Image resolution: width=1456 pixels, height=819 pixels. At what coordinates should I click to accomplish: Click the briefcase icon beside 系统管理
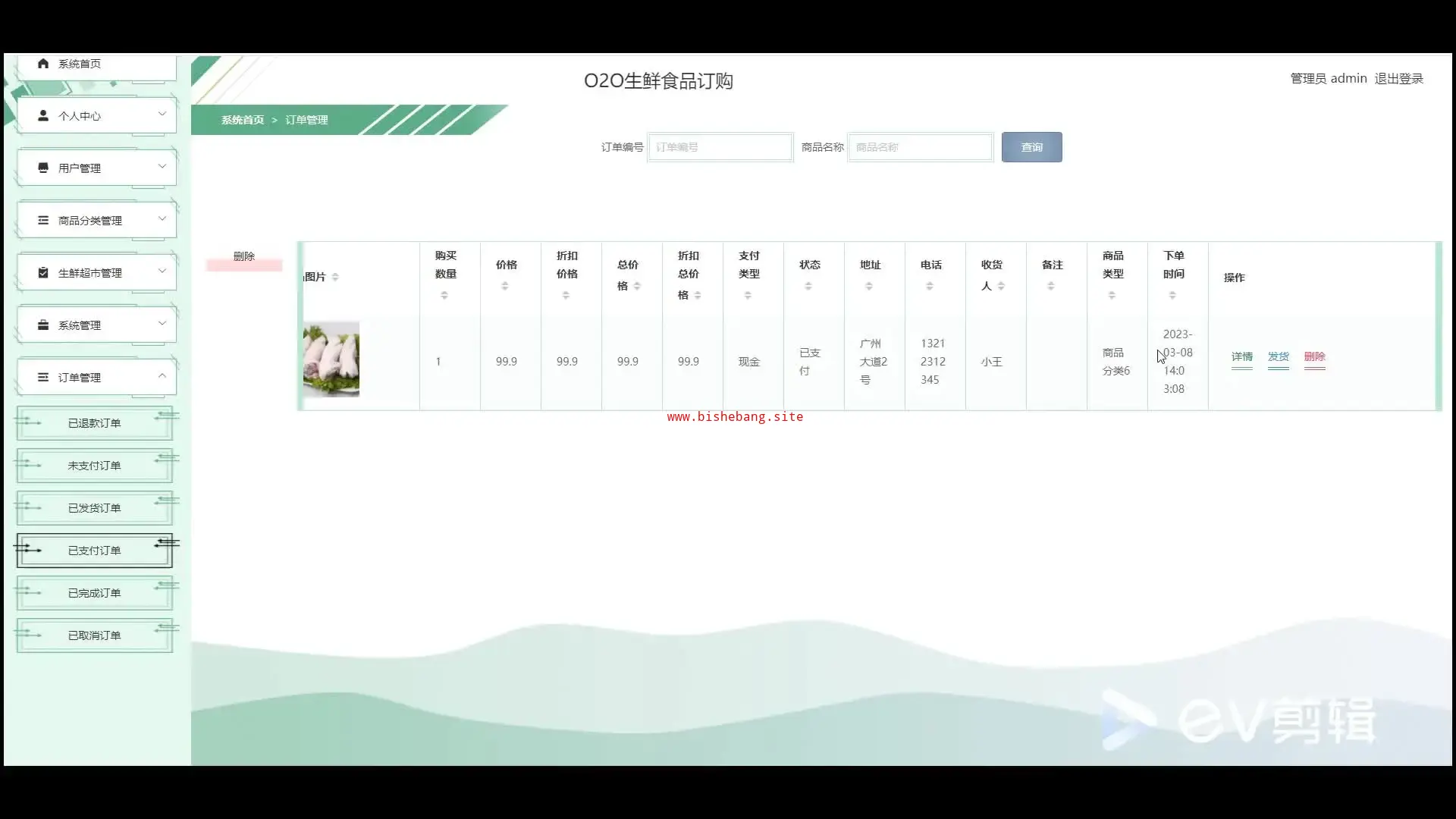pyautogui.click(x=43, y=325)
